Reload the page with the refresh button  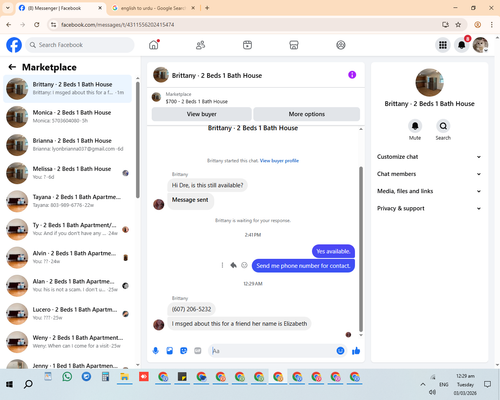point(37,25)
